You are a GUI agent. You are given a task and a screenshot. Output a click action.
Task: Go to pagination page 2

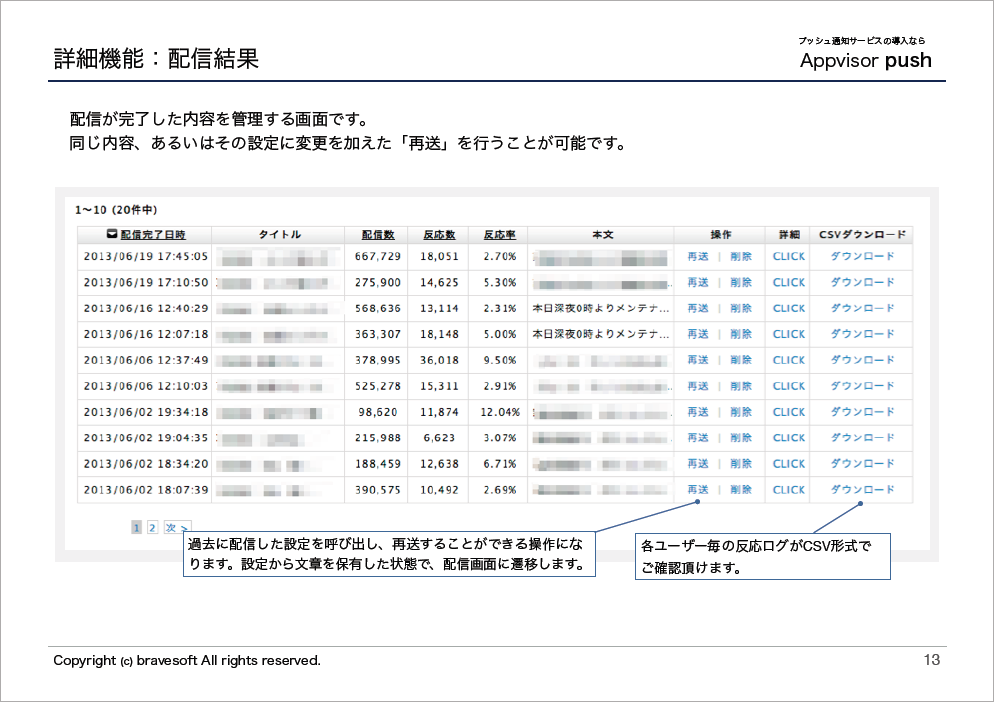tap(152, 527)
